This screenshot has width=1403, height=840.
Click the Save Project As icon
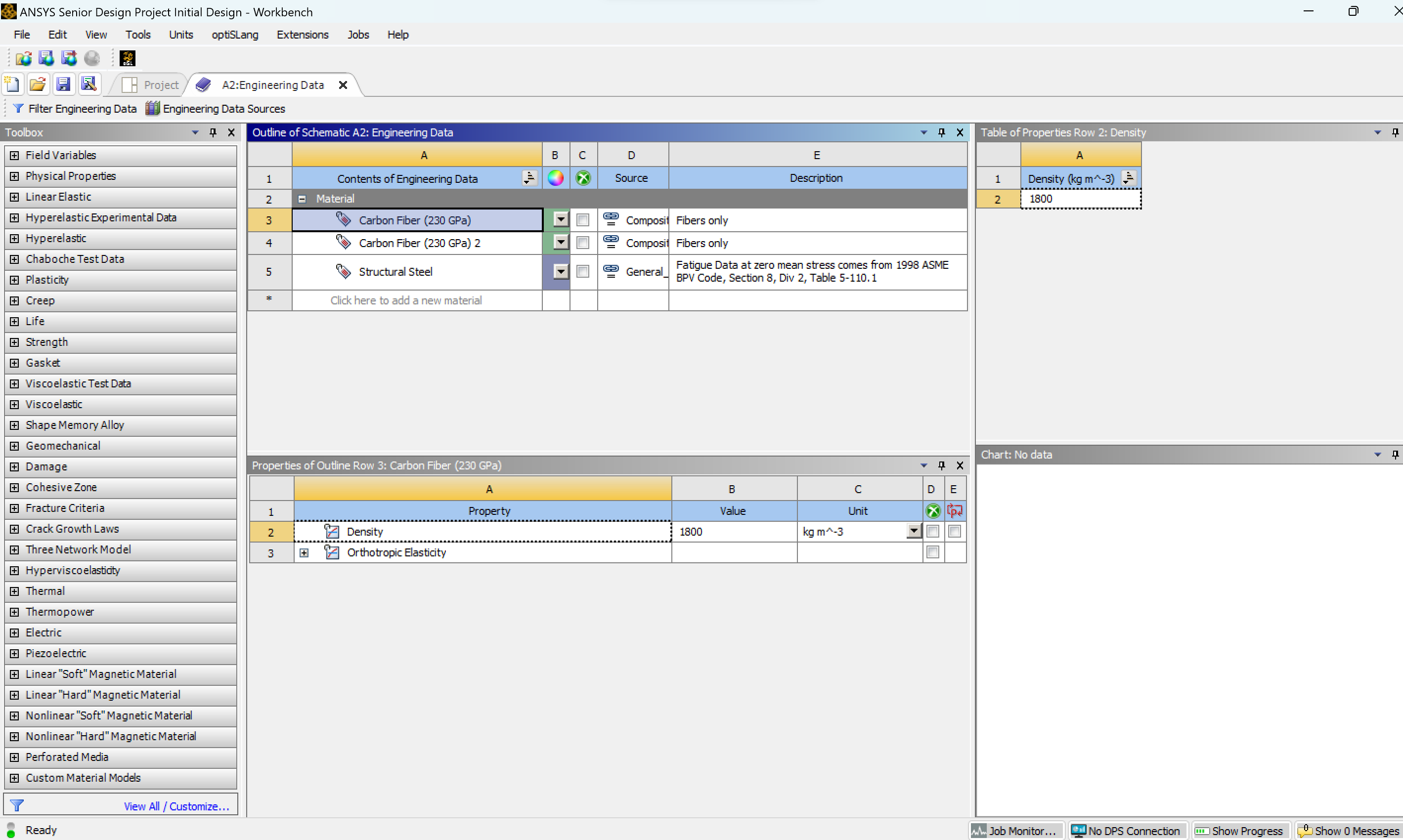(x=89, y=85)
